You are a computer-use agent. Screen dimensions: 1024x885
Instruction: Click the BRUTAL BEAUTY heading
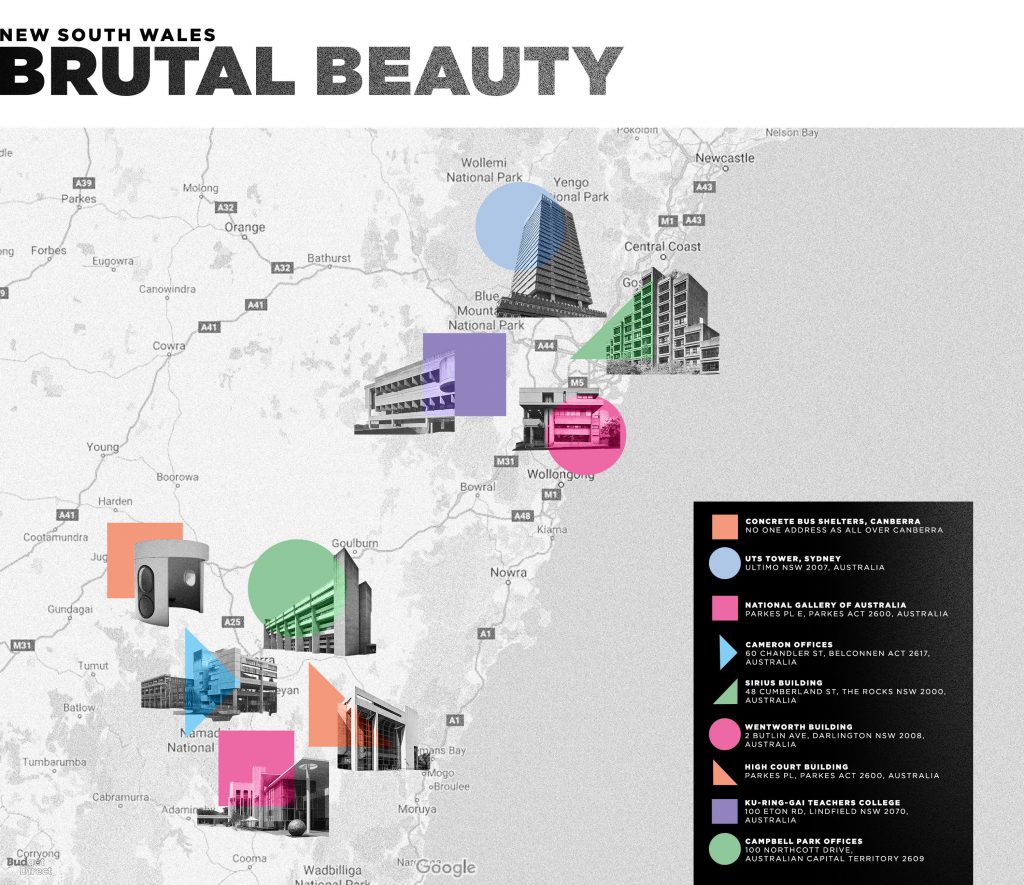(311, 72)
